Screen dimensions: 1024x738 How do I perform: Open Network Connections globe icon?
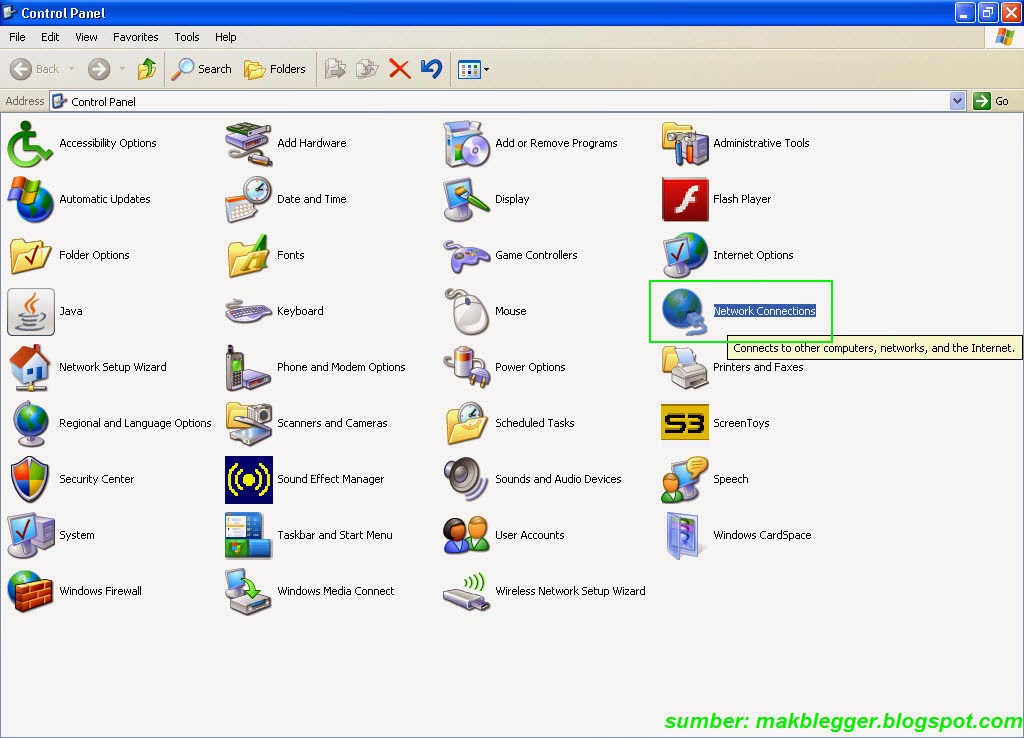(684, 312)
